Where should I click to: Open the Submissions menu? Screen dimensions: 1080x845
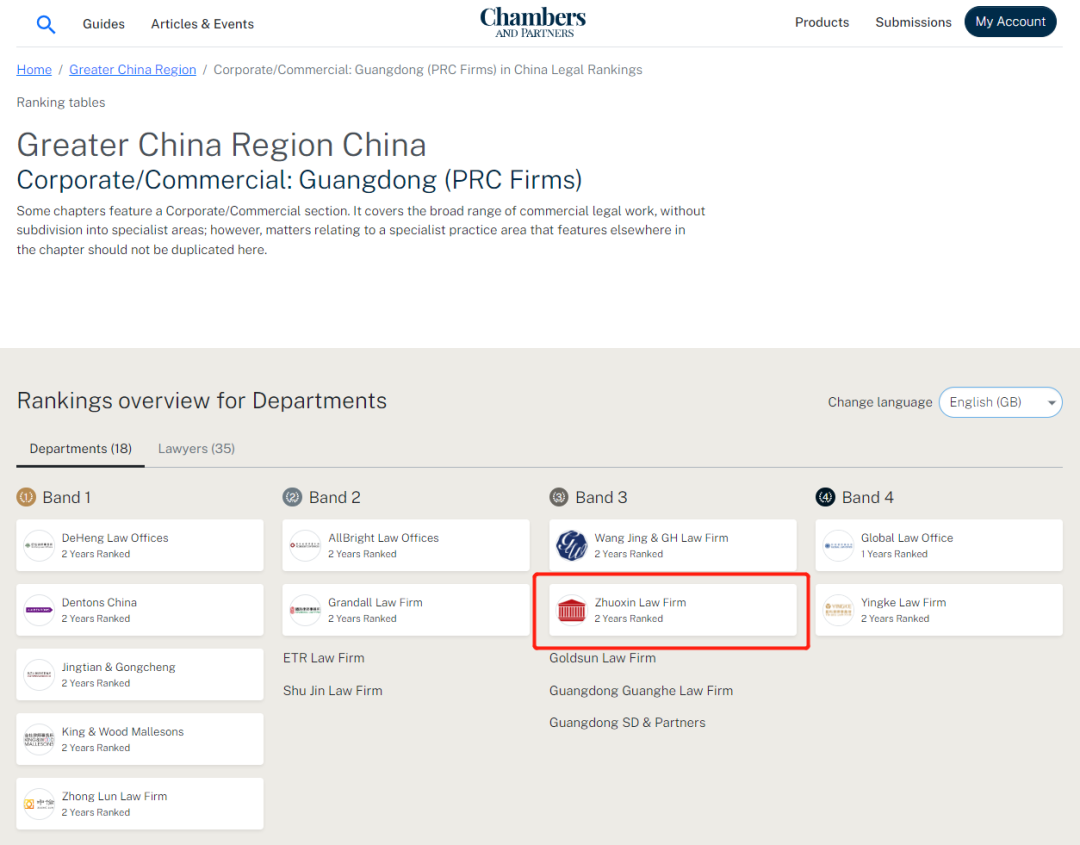(x=913, y=22)
